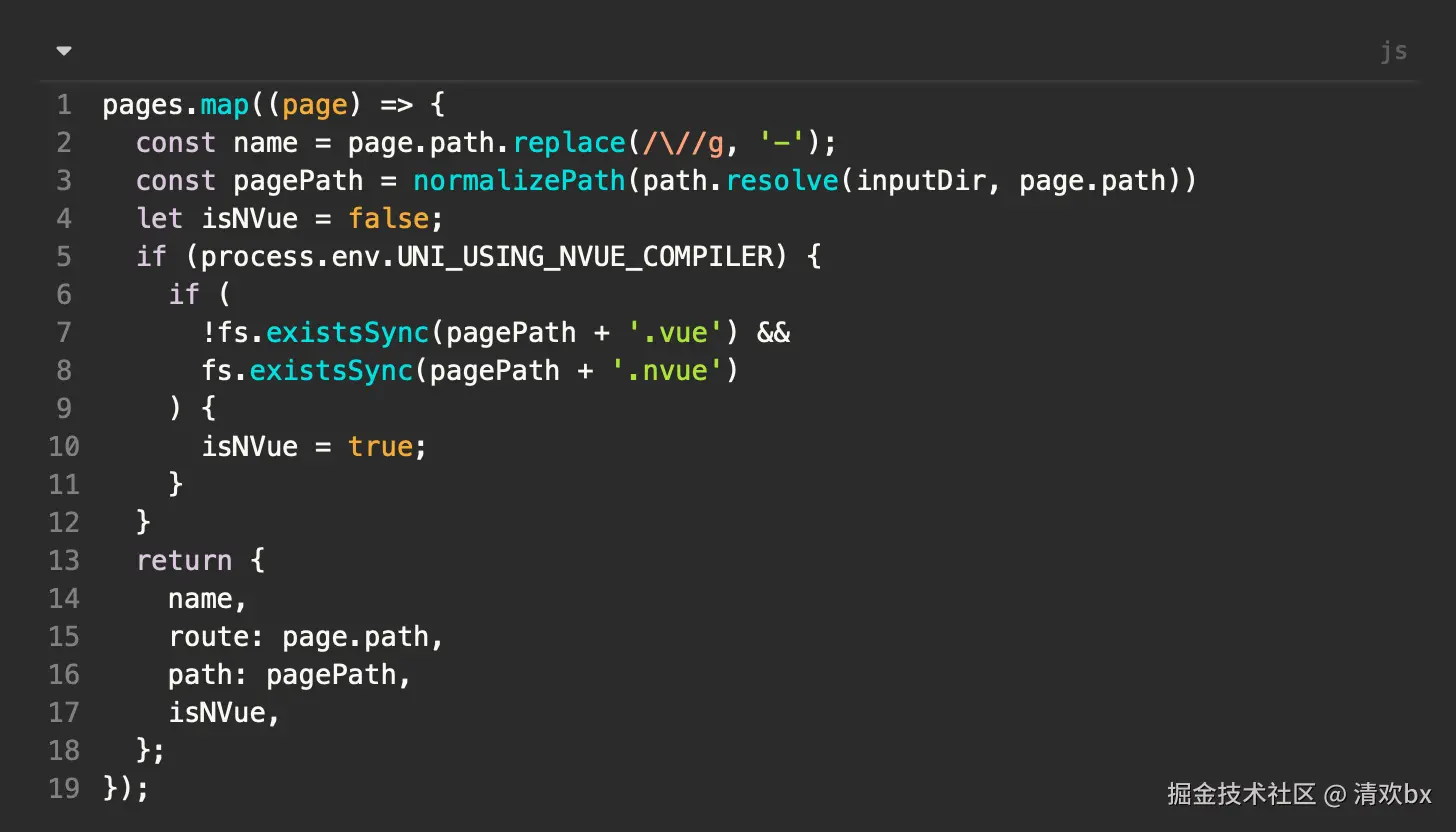The height and width of the screenshot is (832, 1456).
Task: Click ') {' on line 9
Action: (192, 409)
